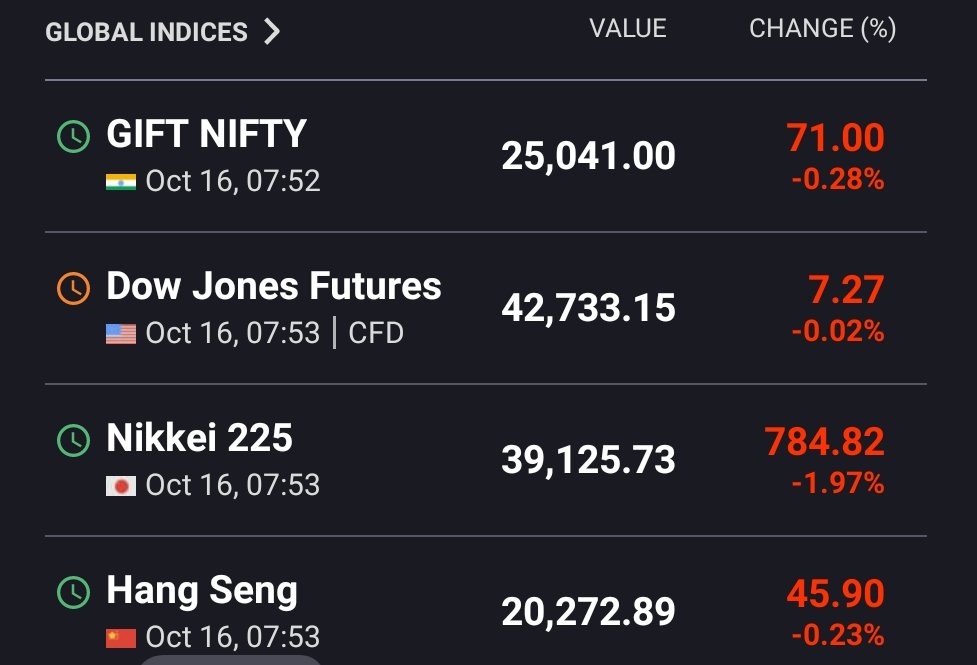The width and height of the screenshot is (977, 665).
Task: Open the GIFT NIFTY index name
Action: [206, 133]
